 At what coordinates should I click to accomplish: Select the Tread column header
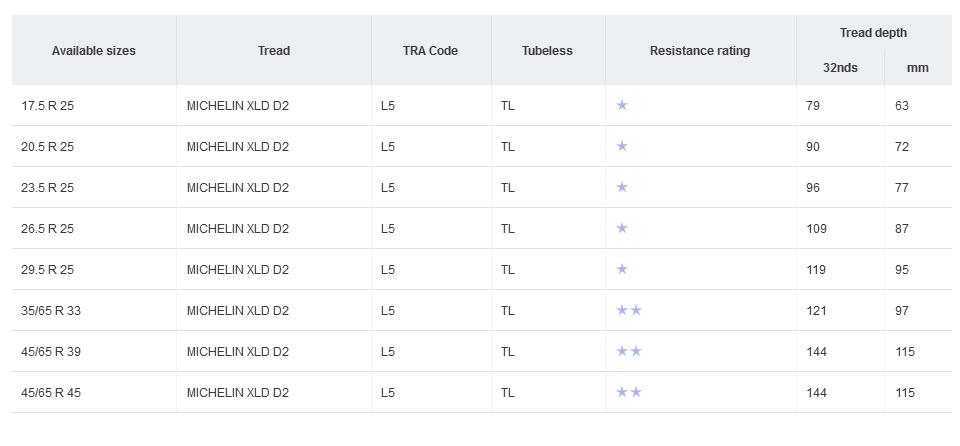[x=274, y=51]
